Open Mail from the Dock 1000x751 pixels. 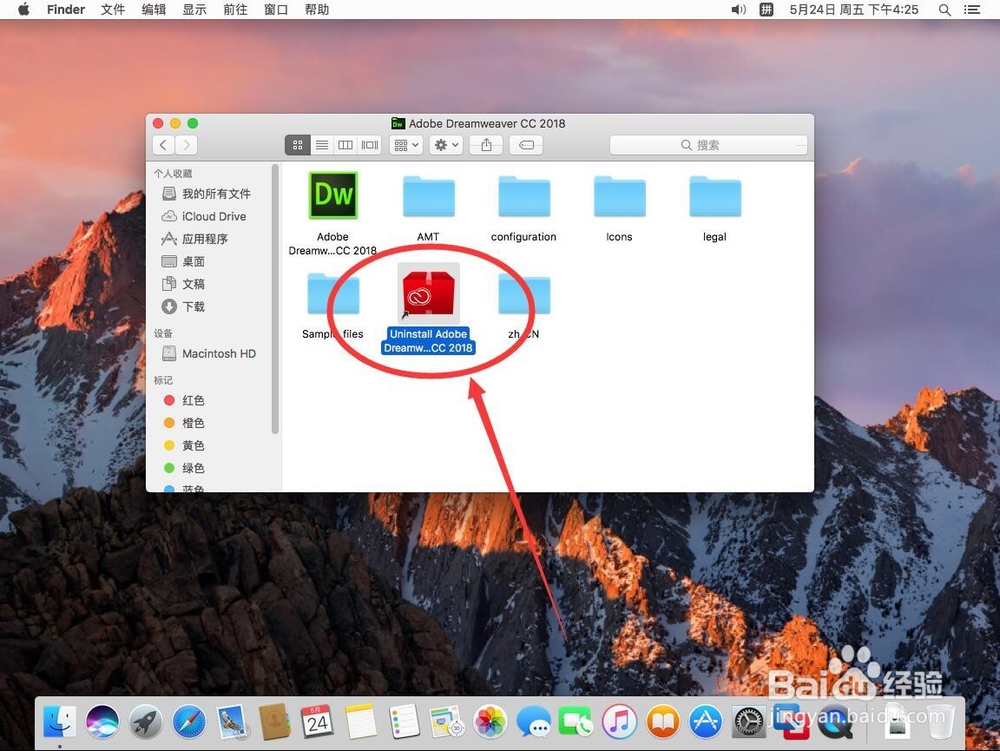(x=232, y=722)
